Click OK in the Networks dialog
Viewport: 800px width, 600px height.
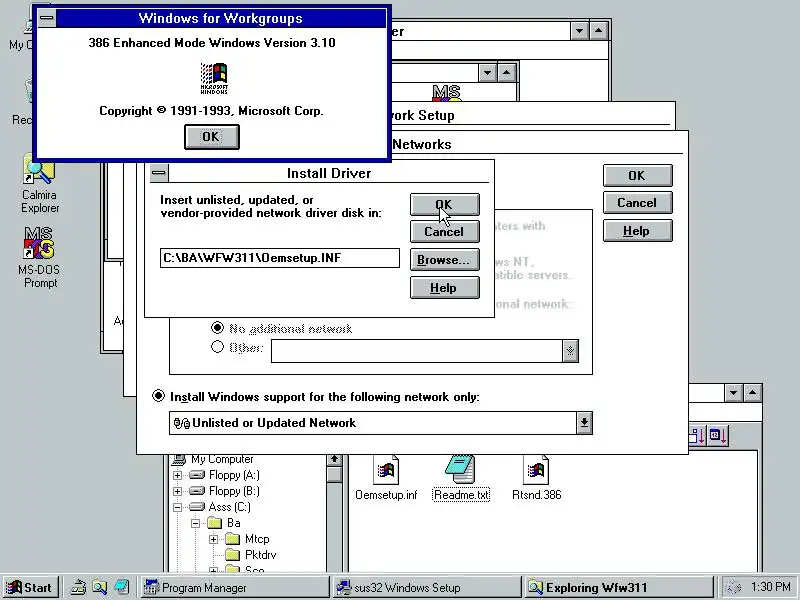tap(637, 176)
